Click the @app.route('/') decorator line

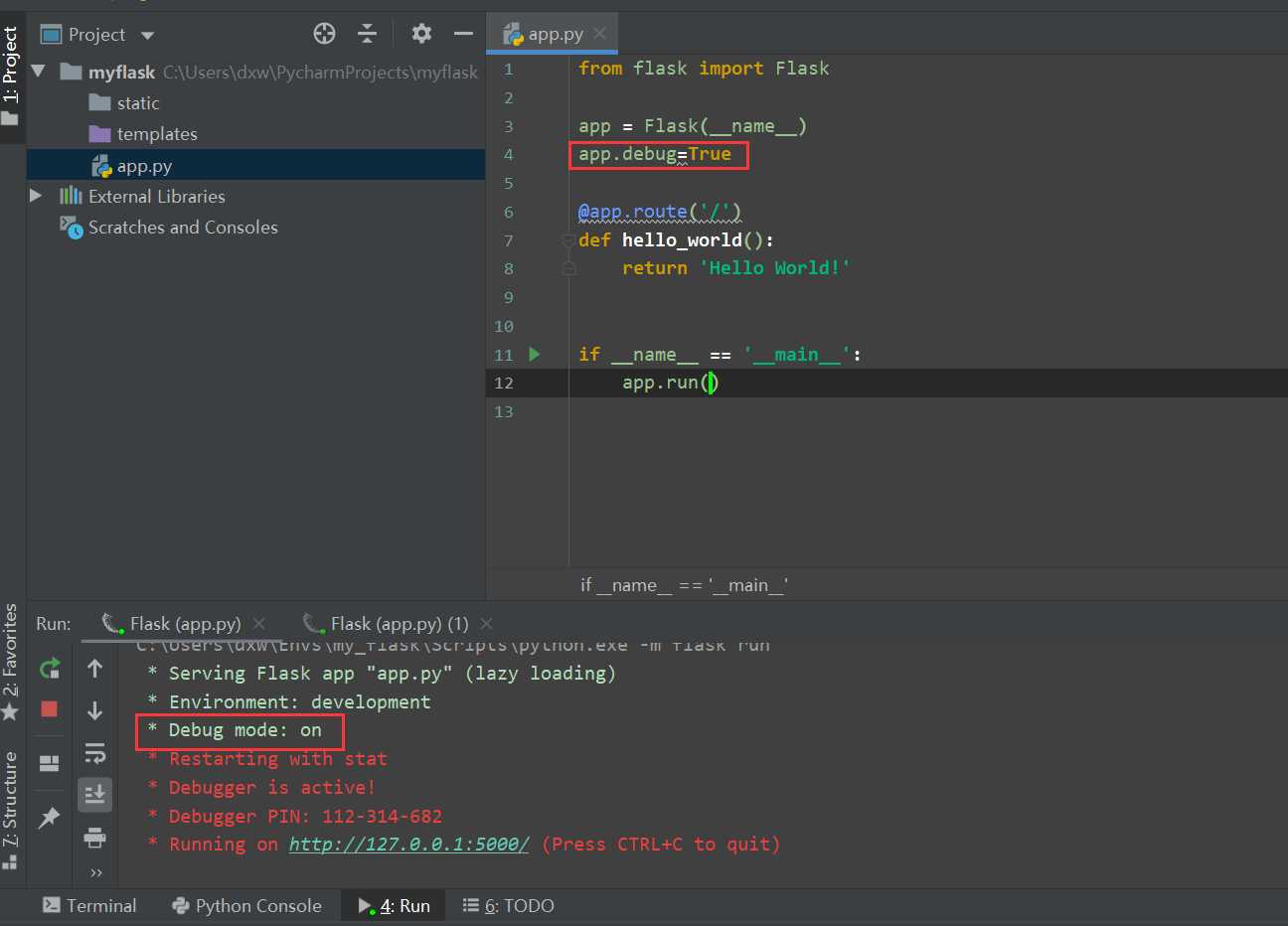click(660, 212)
